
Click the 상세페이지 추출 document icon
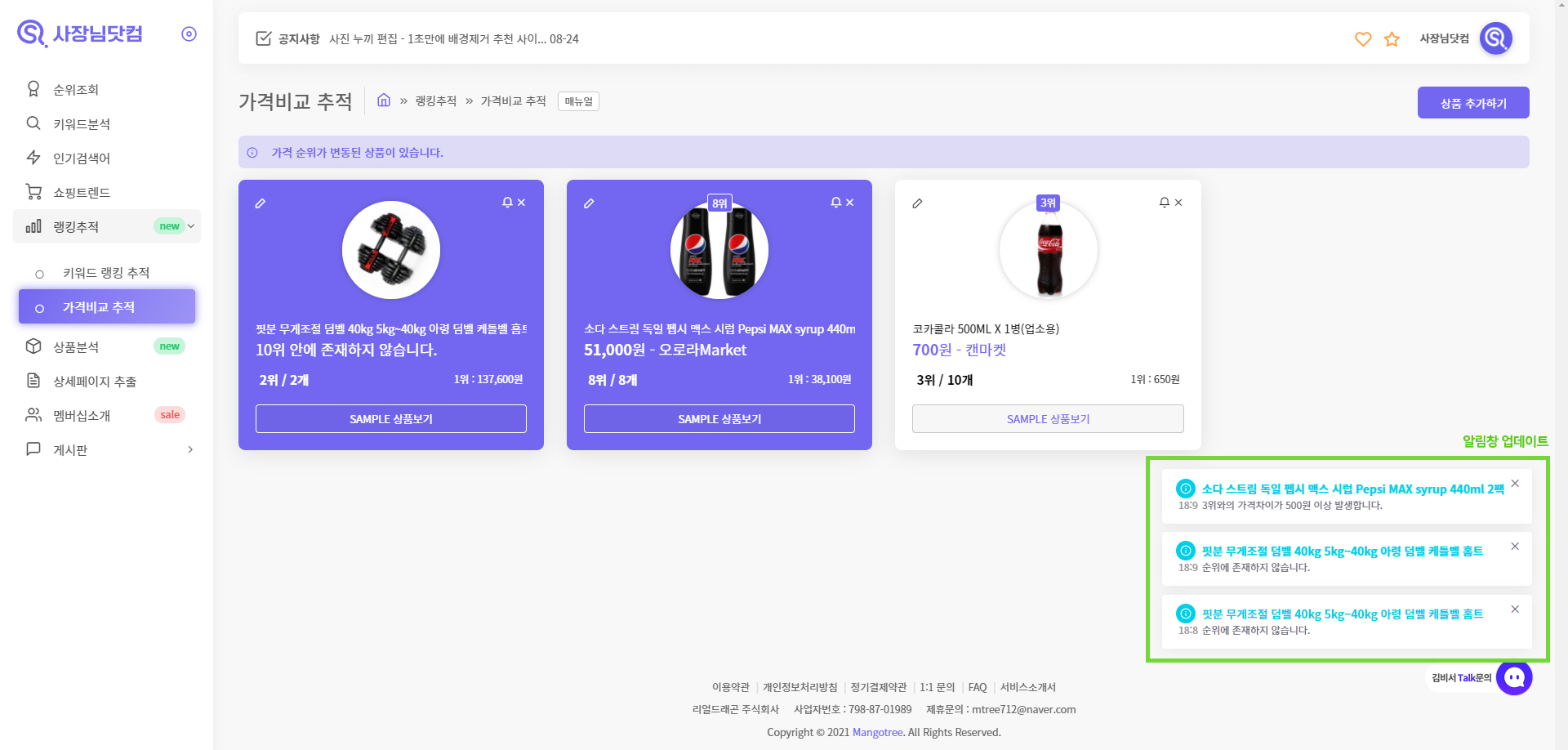33,380
